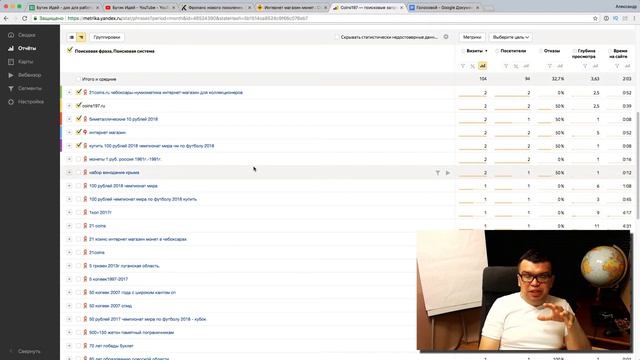The image size is (640, 360).
Task: Check the 100 рублей 2018 чемпионат мира checkbox
Action: (x=78, y=186)
